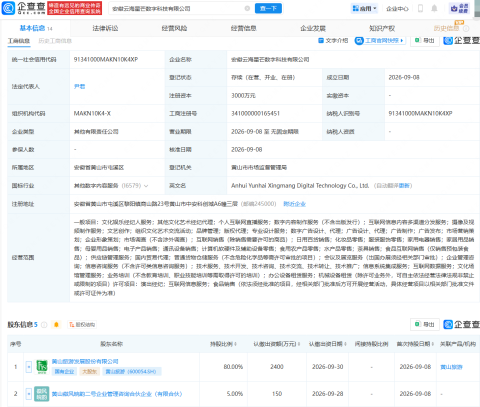This screenshot has height=407, width=480.
Task: Select the 历史工商信息 sub-tab
Action: 55,41
